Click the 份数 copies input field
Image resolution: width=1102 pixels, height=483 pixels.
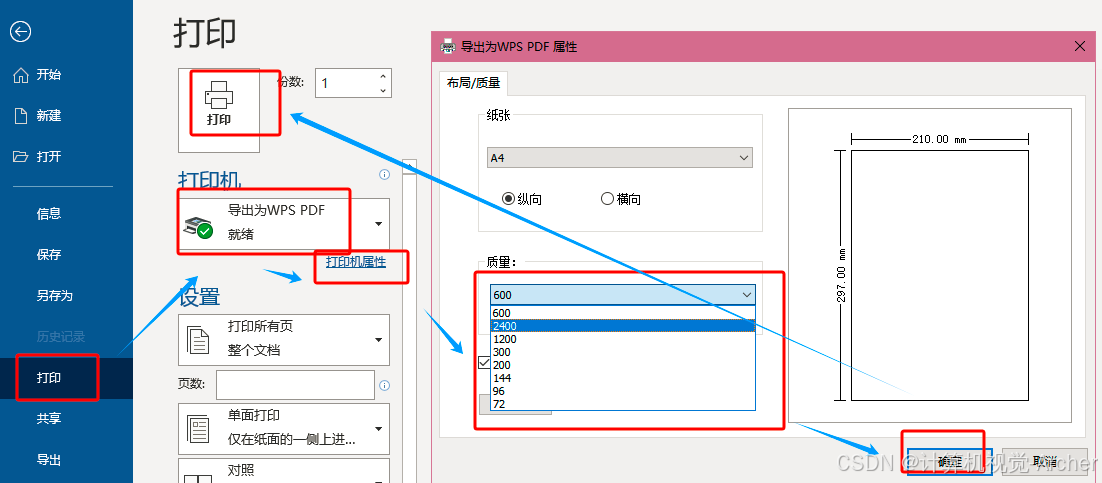[x=346, y=83]
